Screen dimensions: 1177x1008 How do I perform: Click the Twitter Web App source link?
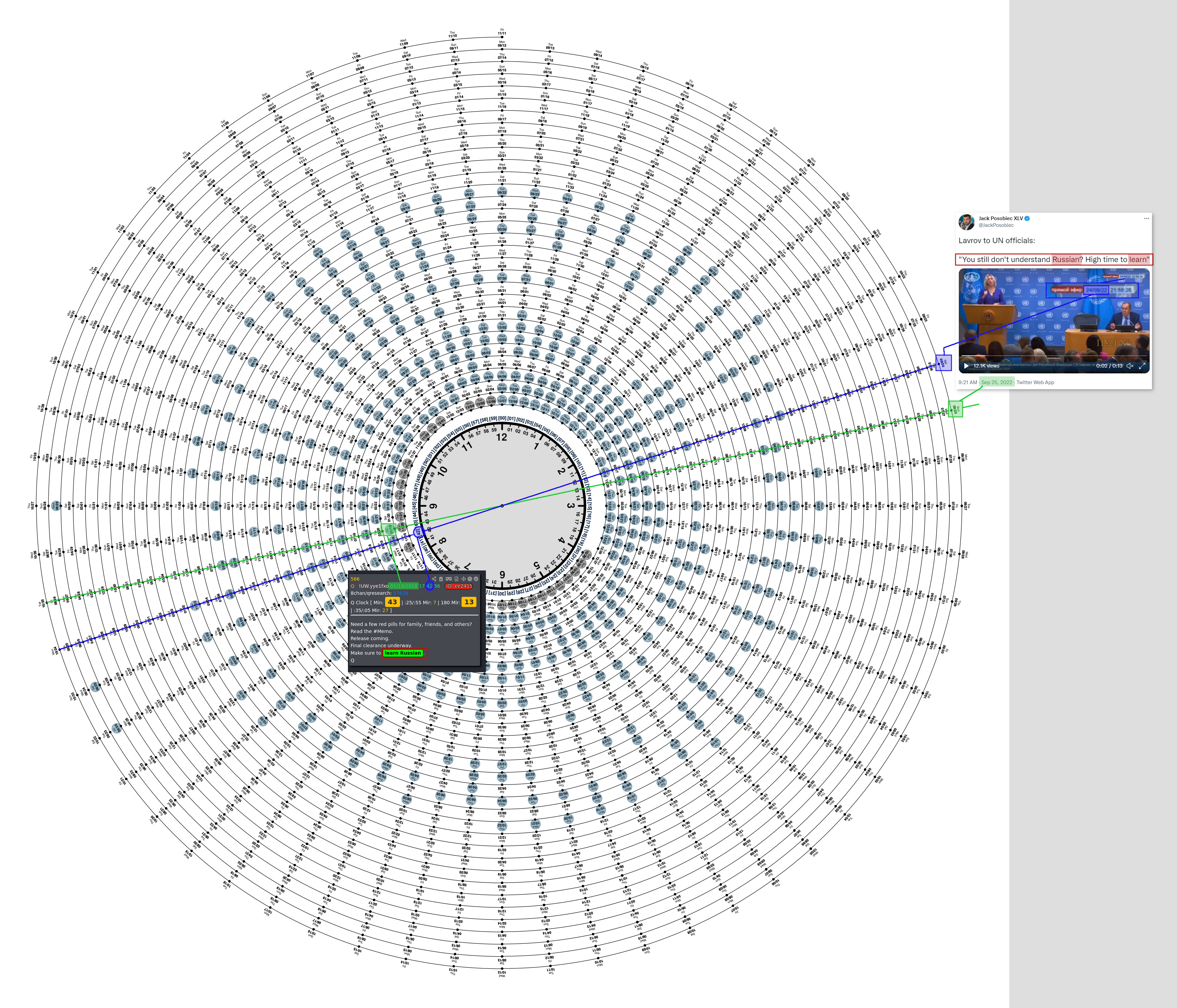[1036, 382]
